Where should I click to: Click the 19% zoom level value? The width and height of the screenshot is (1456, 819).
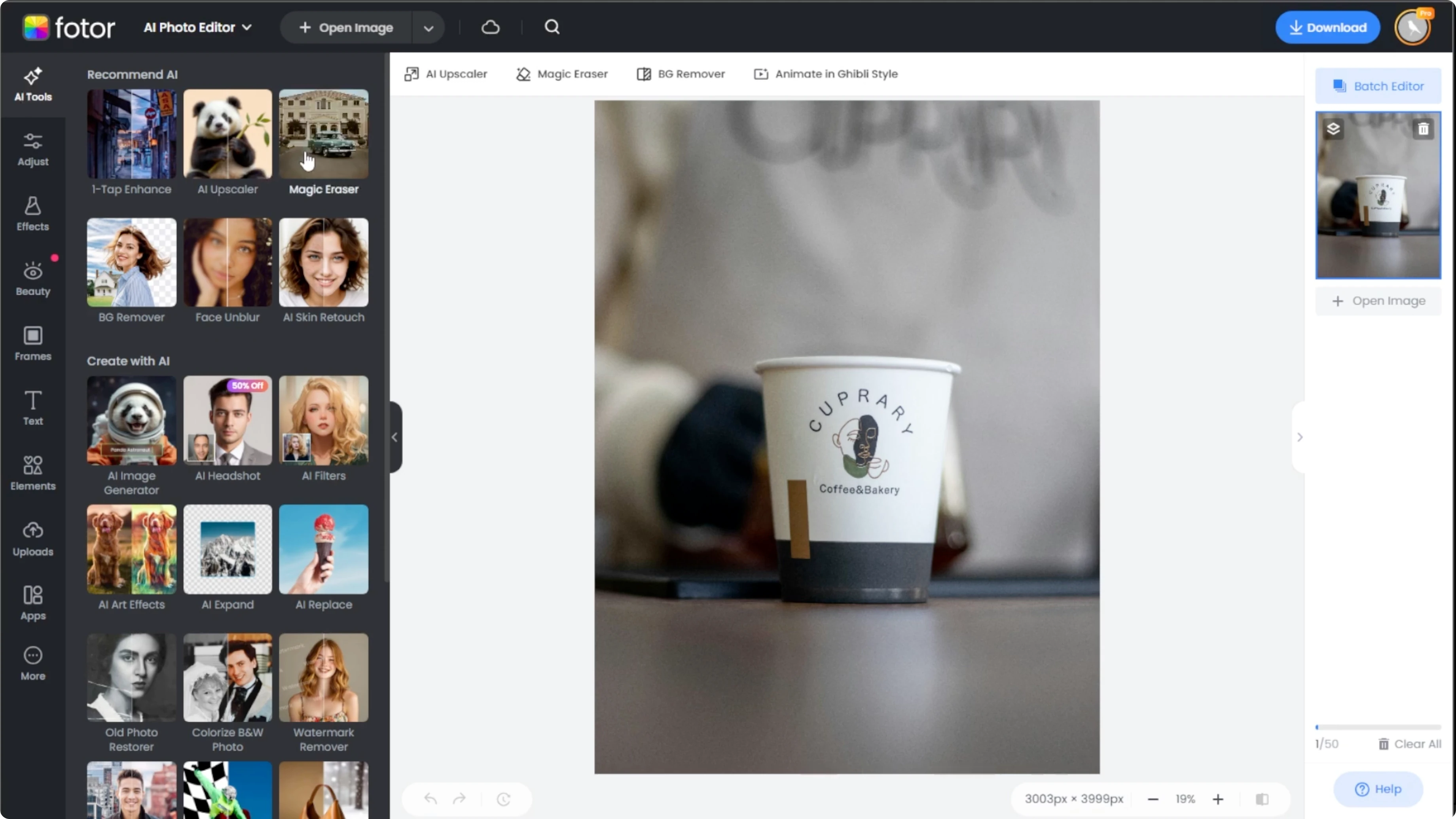(1185, 799)
